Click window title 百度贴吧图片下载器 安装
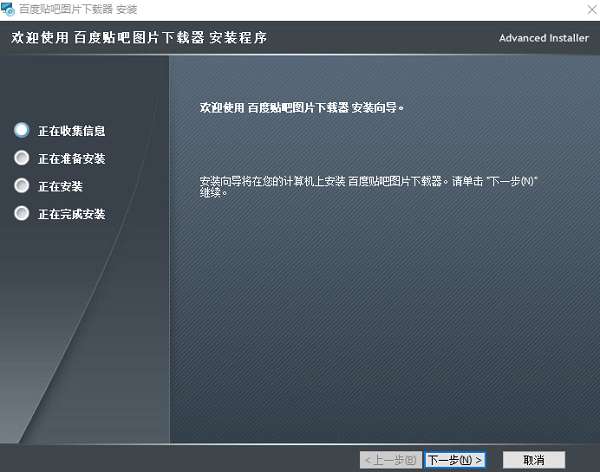Screen dimensions: 600x472 point(78,9)
